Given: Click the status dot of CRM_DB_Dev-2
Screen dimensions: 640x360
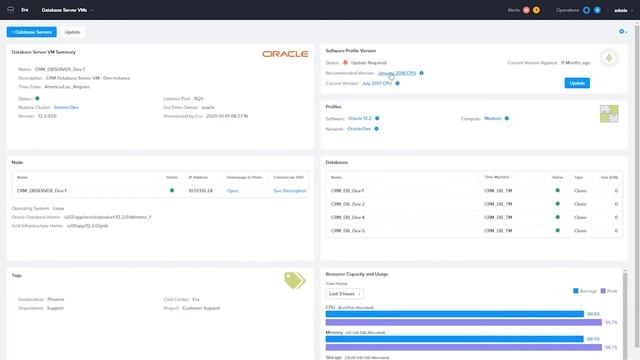Looking at the screenshot, I should (558, 204).
